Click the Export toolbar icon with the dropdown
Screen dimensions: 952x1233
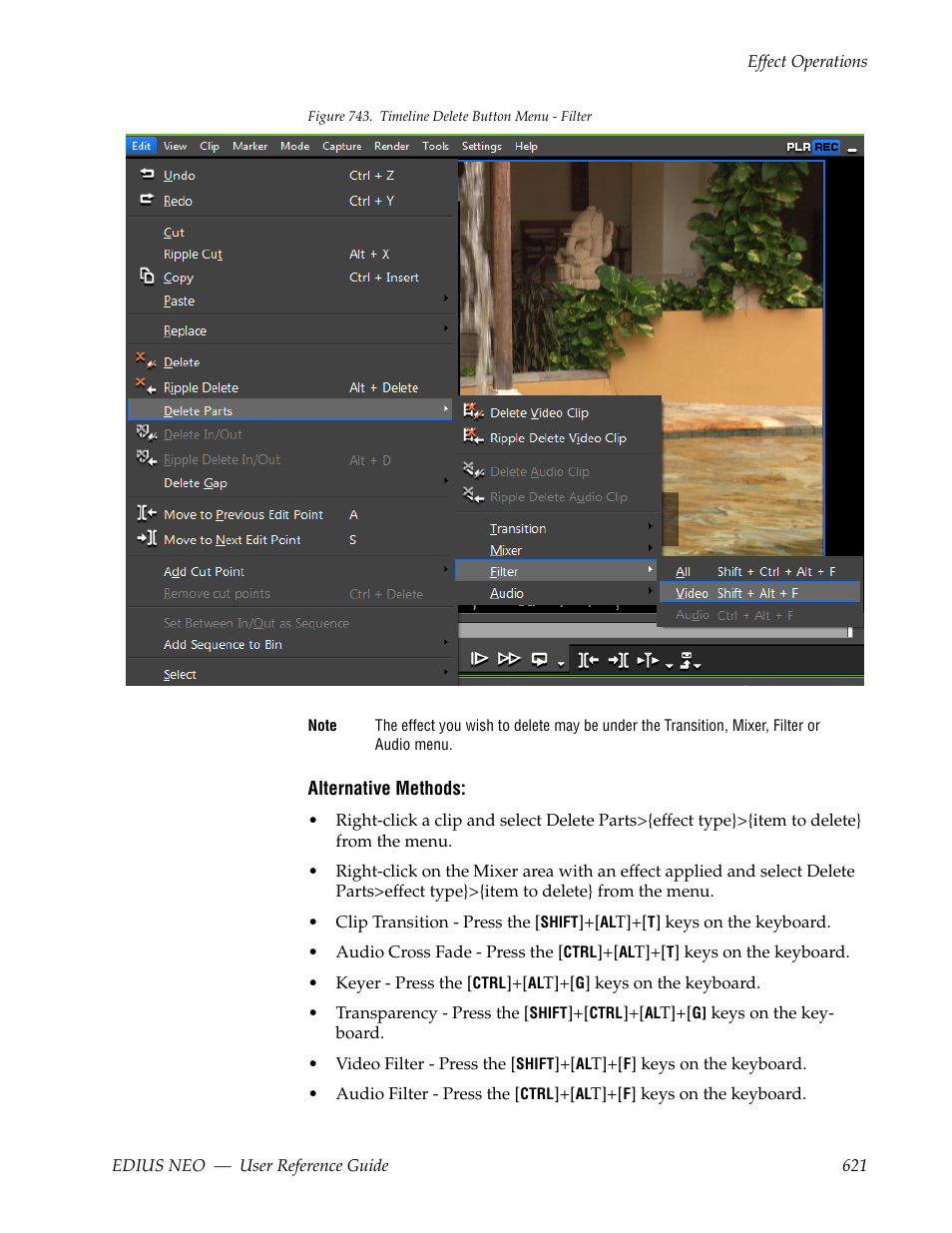click(690, 660)
